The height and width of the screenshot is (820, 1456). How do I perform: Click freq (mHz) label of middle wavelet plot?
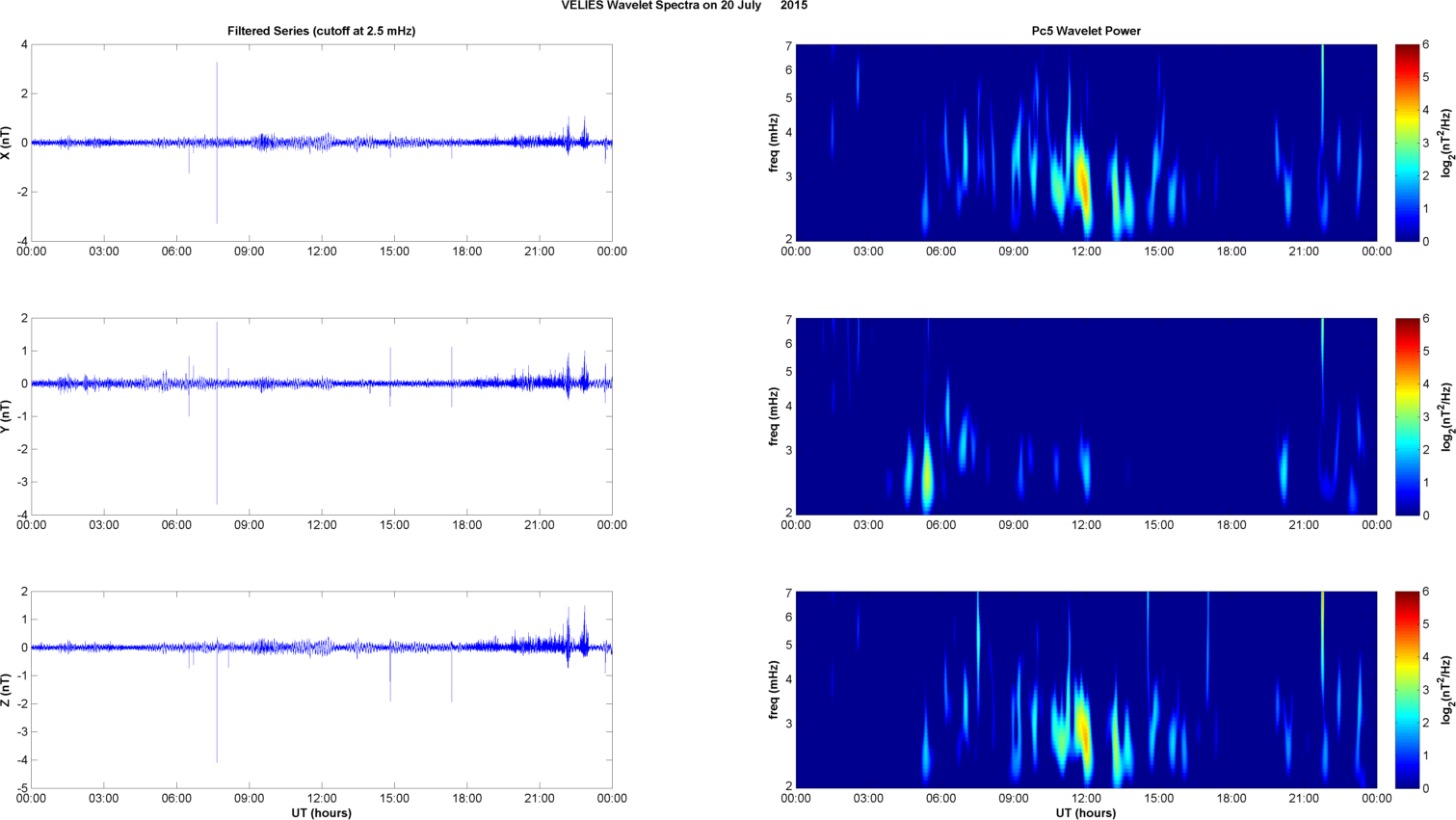pyautogui.click(x=774, y=416)
